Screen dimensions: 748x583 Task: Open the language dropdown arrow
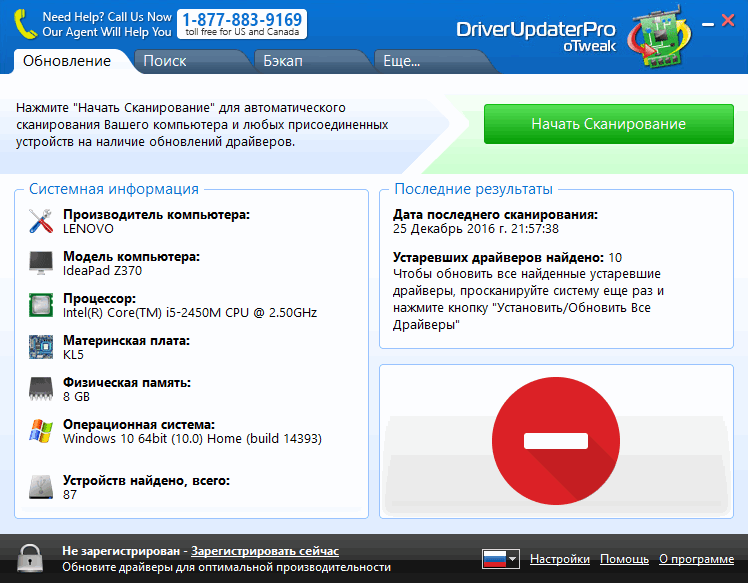[513, 559]
